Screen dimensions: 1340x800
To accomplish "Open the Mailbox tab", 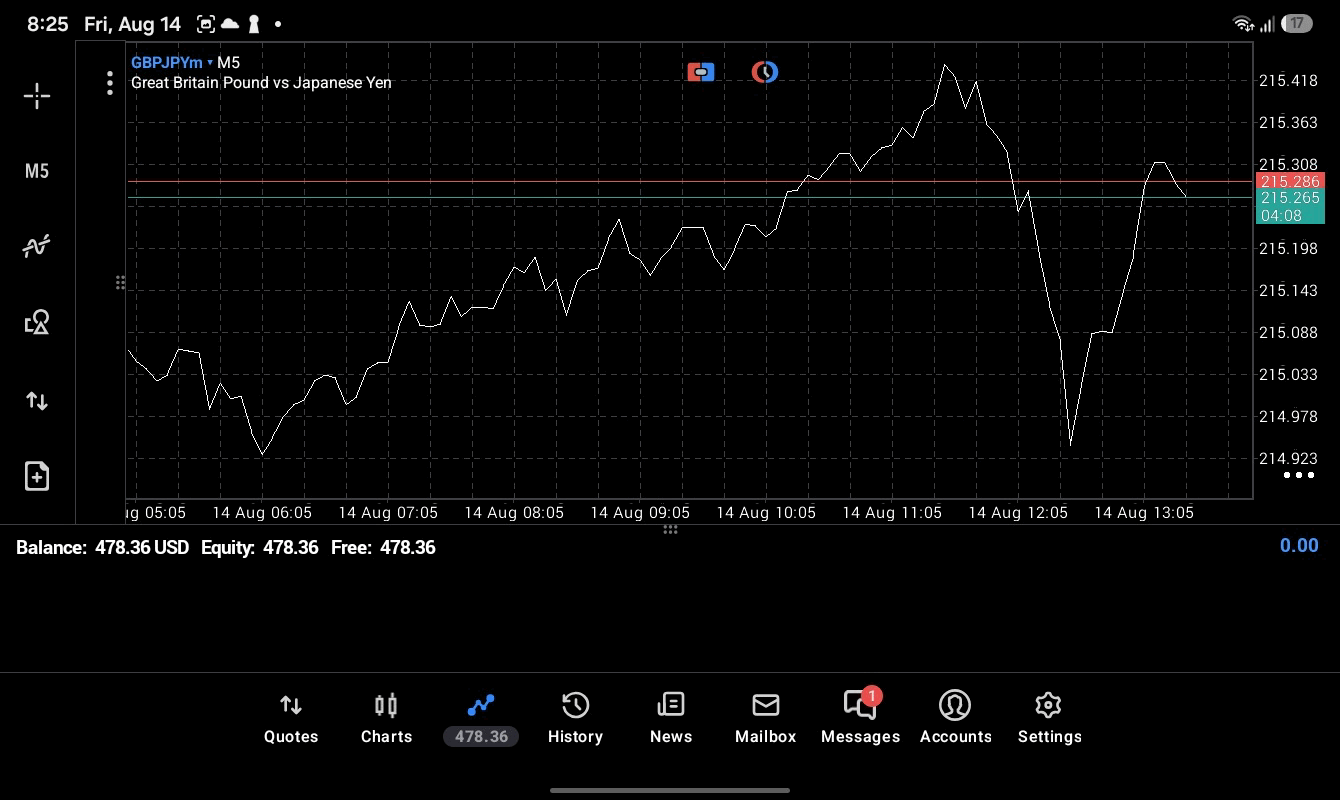I will (766, 719).
